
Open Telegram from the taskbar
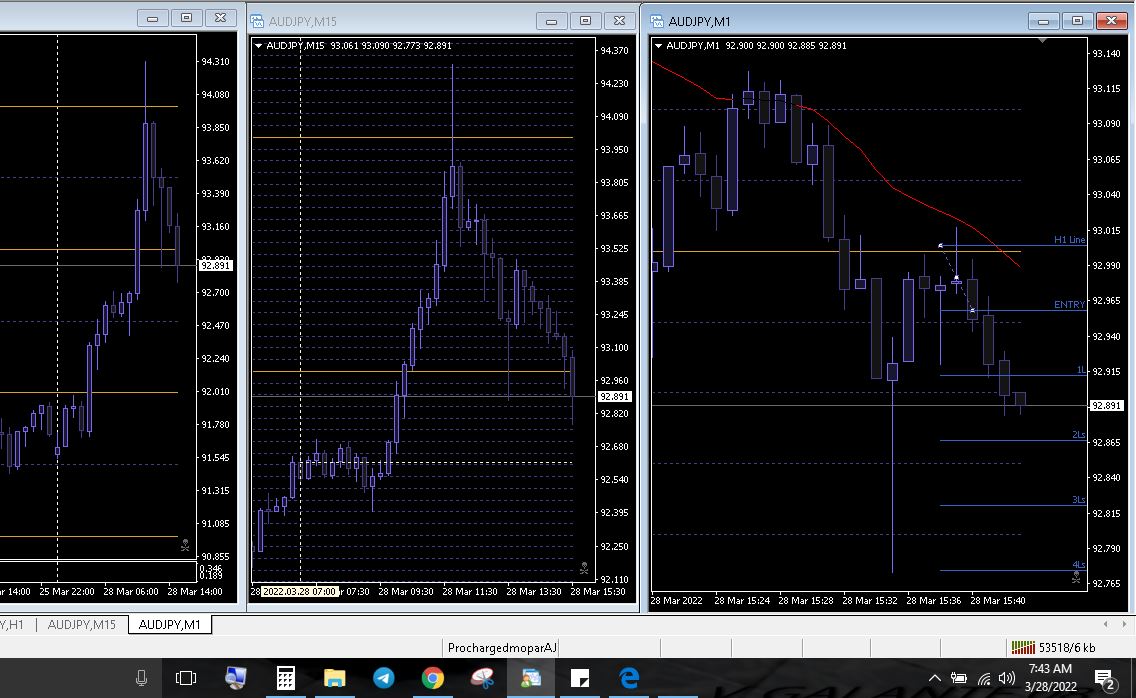[384, 678]
